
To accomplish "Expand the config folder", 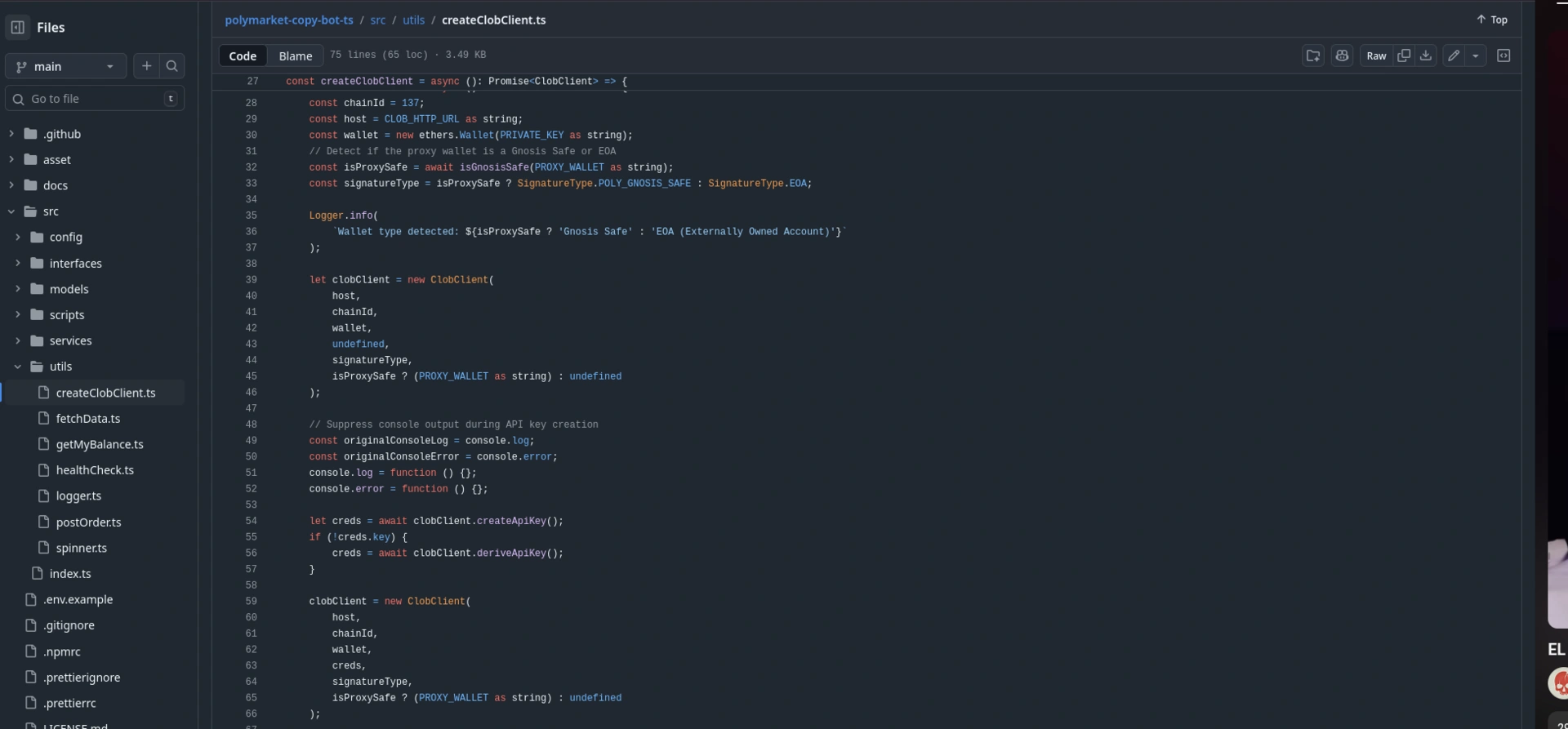I will click(x=18, y=237).
